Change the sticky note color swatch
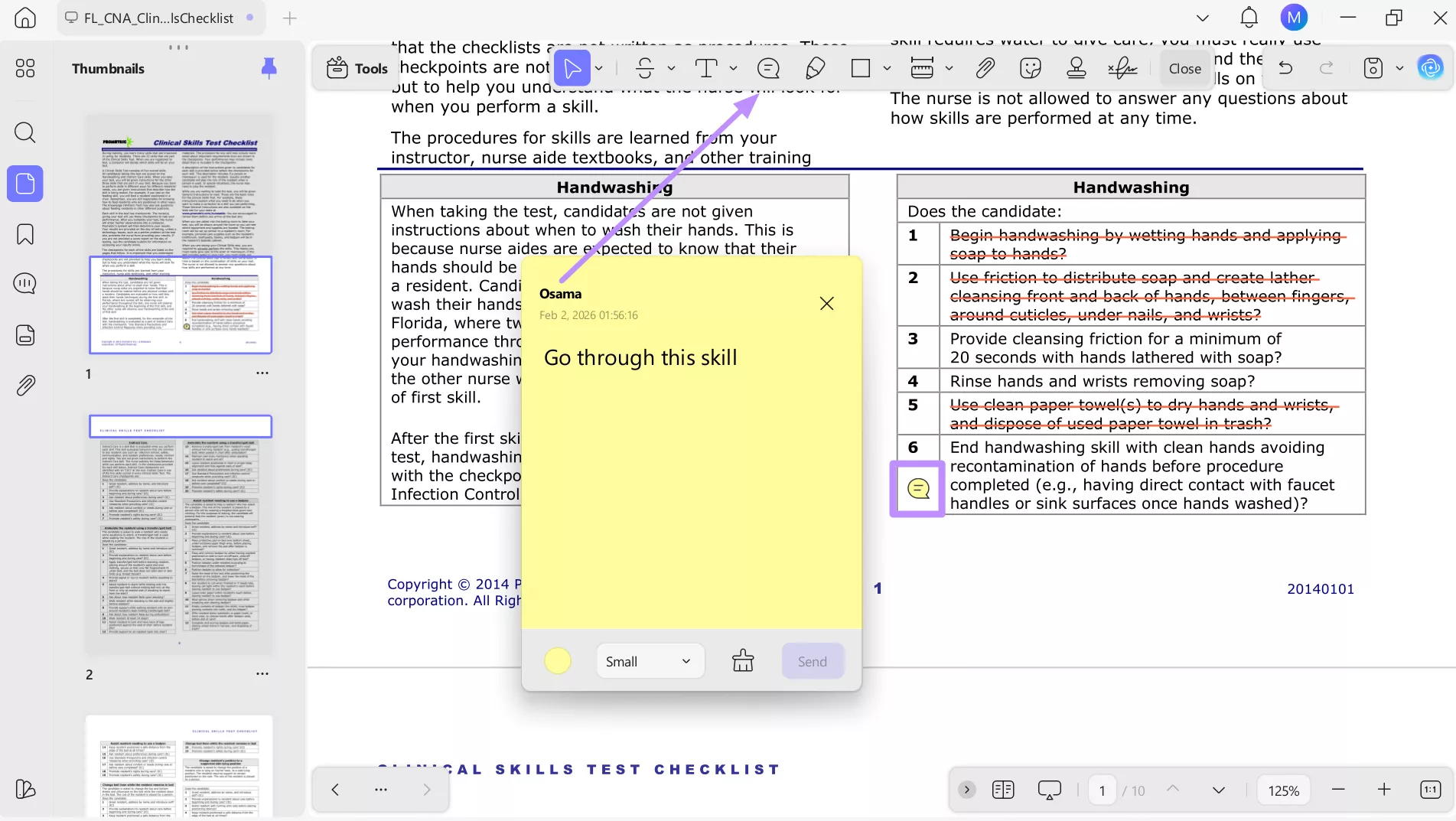1456x821 pixels. pos(557,660)
